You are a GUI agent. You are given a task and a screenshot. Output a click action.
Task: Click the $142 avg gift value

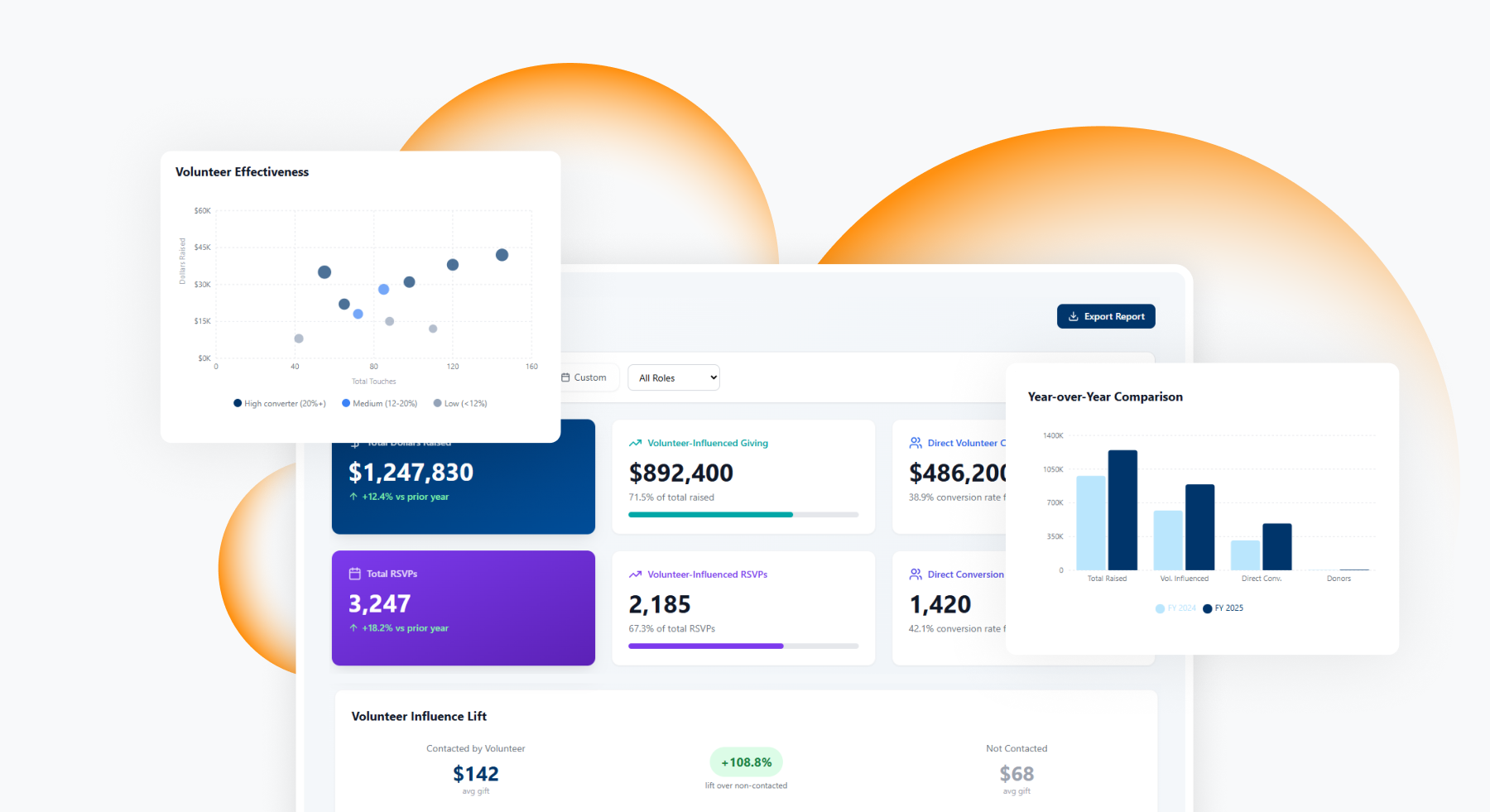click(x=476, y=774)
